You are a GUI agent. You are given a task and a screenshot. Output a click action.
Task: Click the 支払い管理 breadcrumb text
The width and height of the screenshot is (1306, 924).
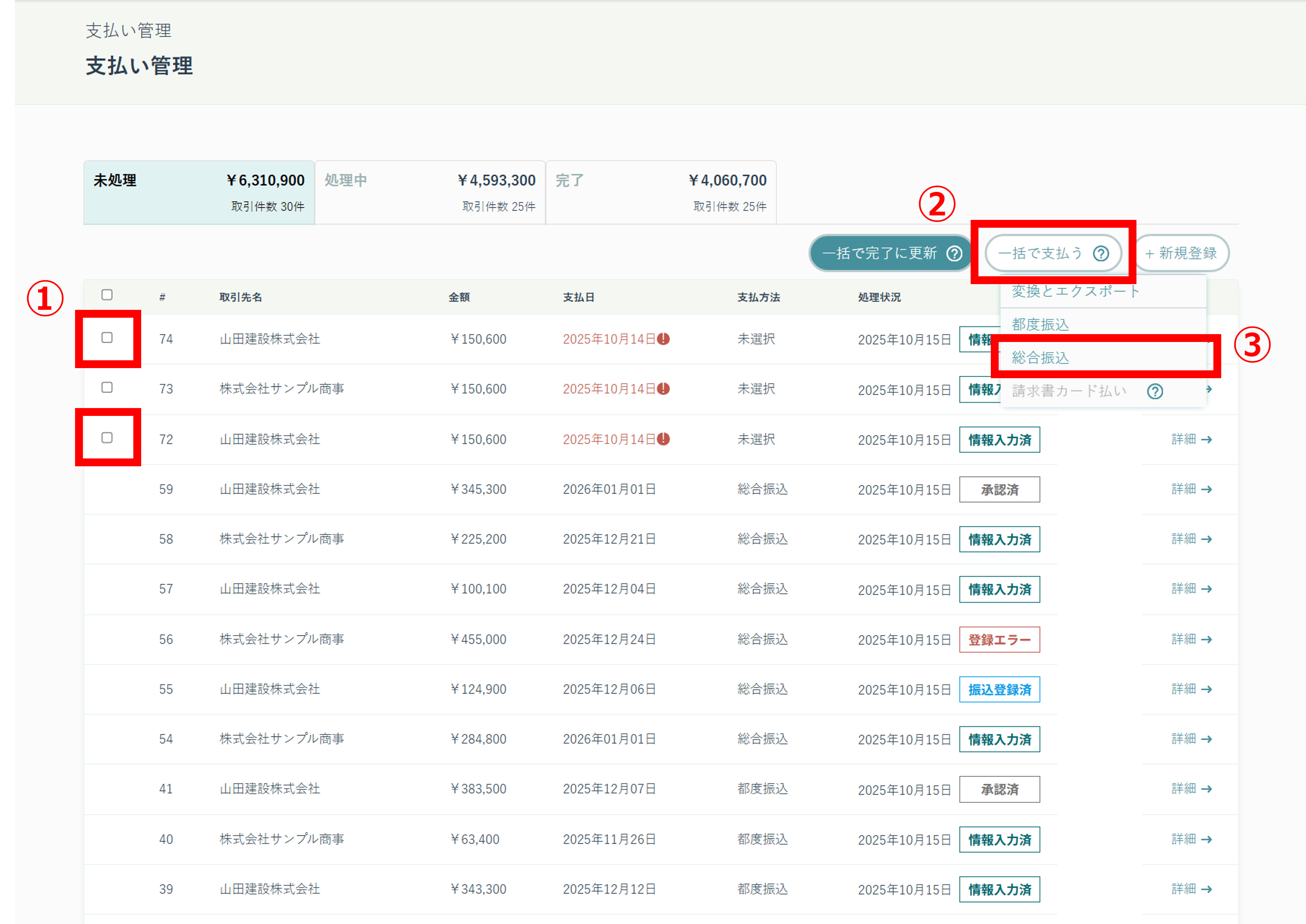[128, 31]
